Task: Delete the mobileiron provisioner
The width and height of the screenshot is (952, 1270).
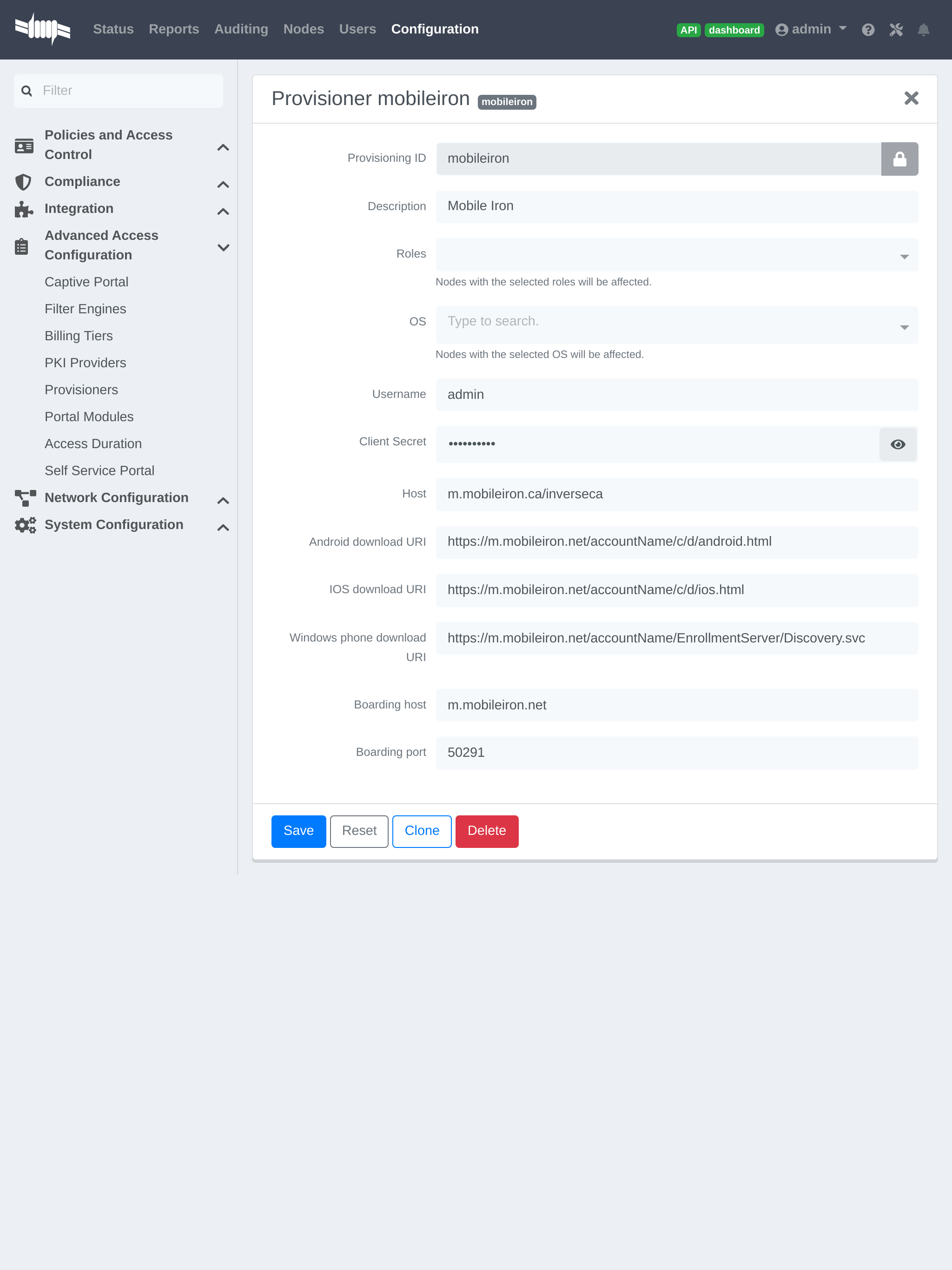Action: pos(486,831)
